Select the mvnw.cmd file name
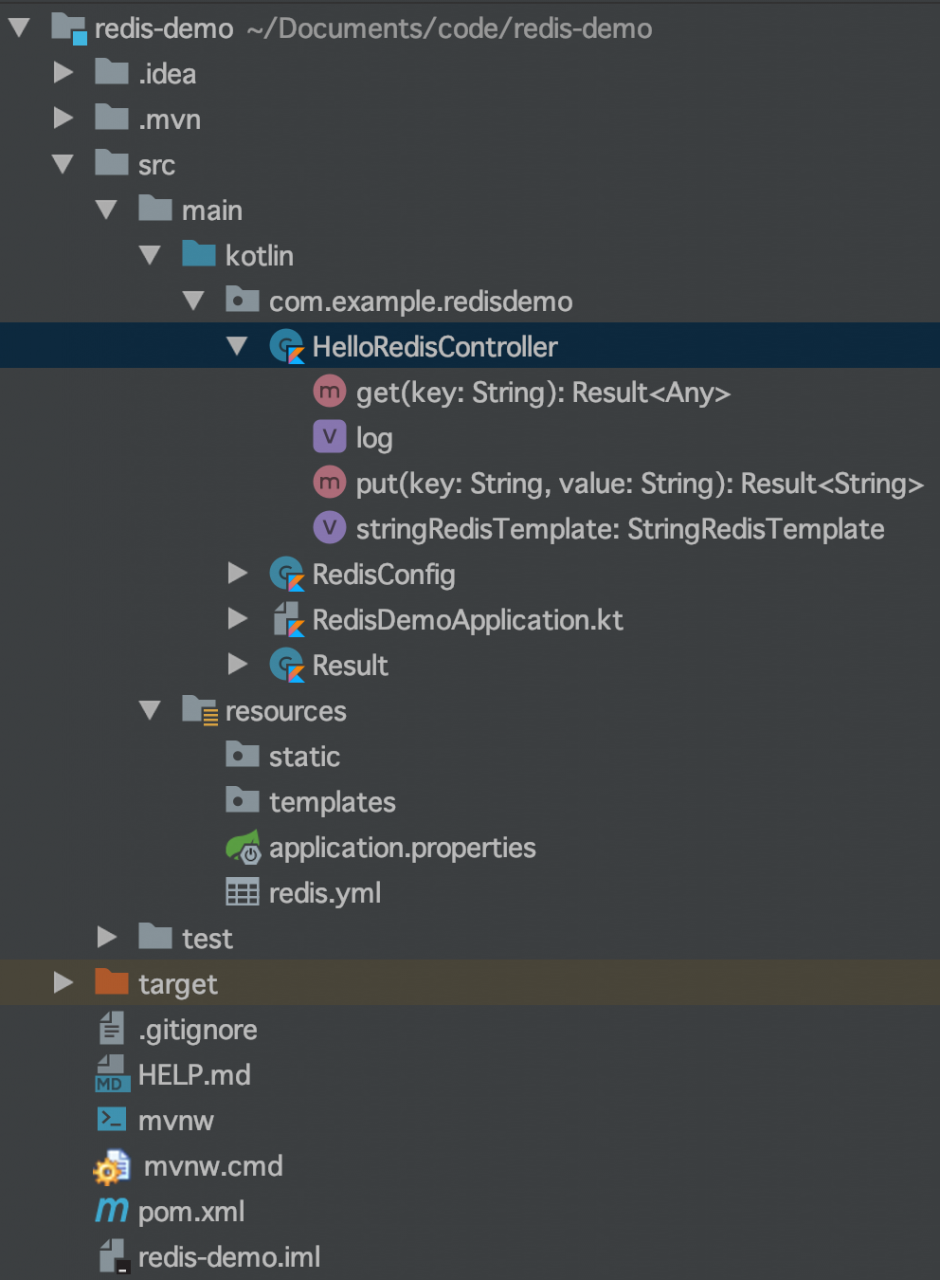 tap(213, 1166)
